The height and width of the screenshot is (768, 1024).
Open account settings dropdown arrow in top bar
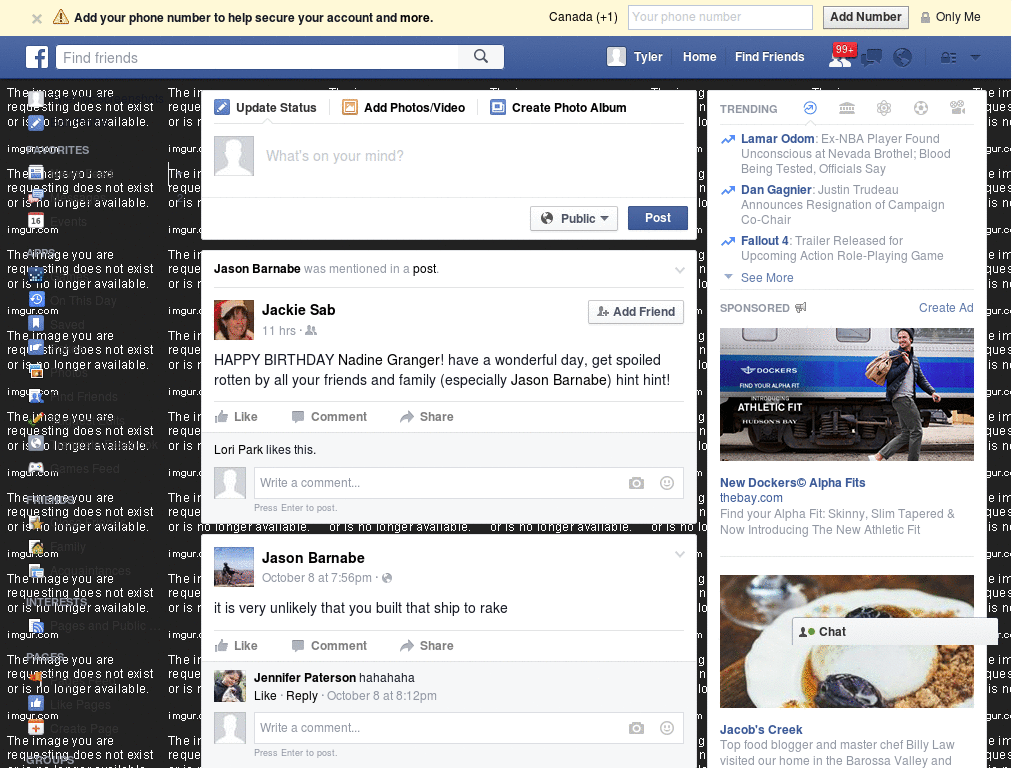[x=975, y=57]
